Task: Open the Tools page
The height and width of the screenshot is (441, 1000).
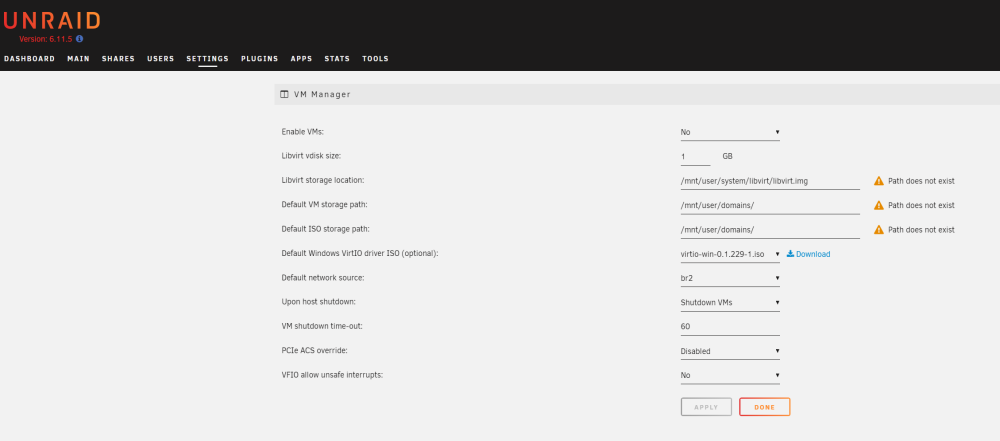Action: pos(375,59)
